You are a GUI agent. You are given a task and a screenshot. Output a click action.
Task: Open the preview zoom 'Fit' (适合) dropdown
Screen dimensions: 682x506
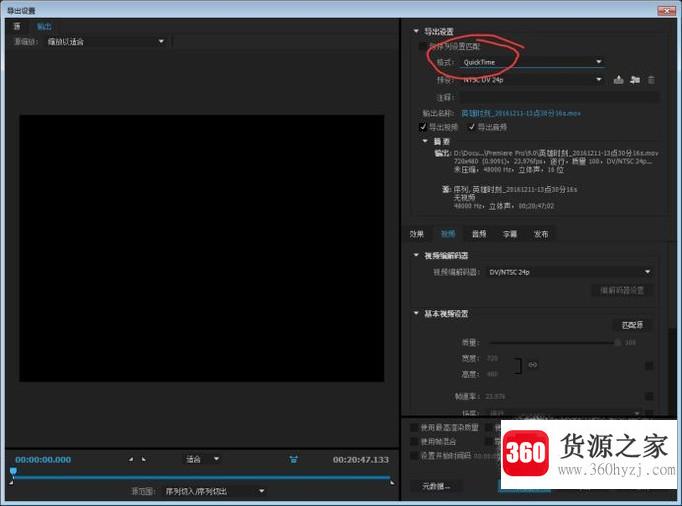[x=203, y=459]
